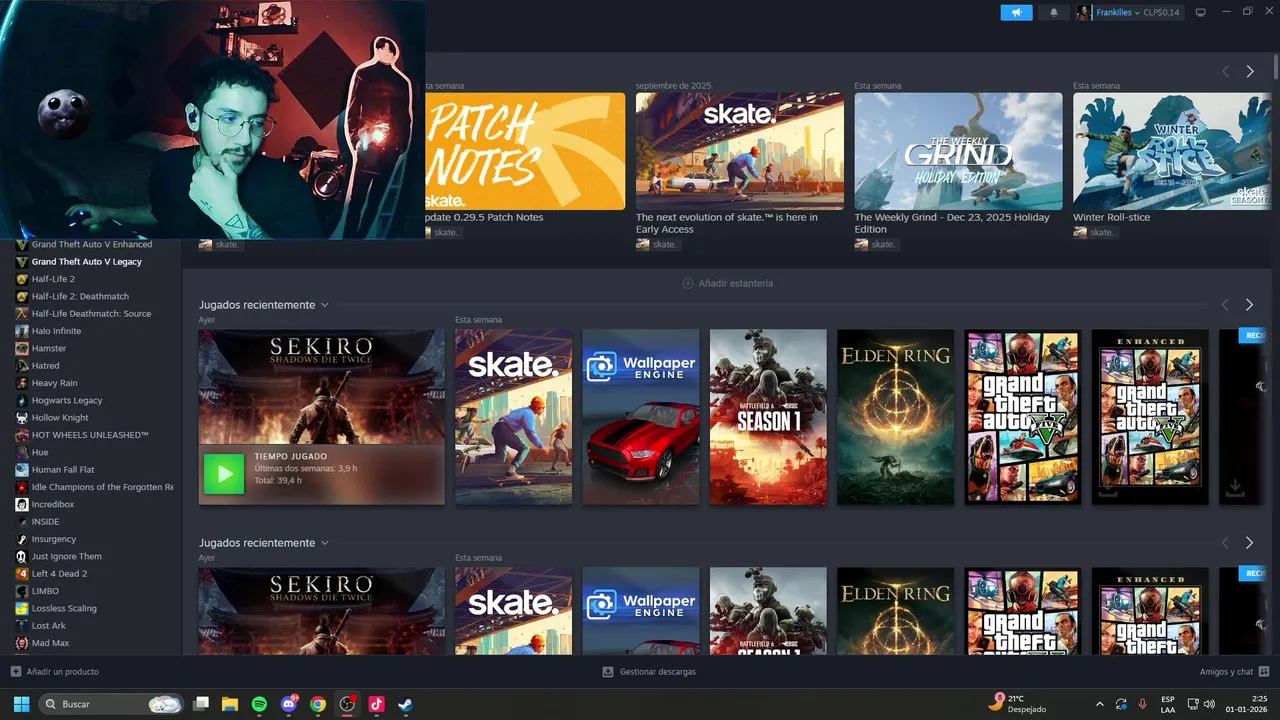The width and height of the screenshot is (1280, 720).
Task: Select Hollow Knight in library list
Action: [60, 418]
